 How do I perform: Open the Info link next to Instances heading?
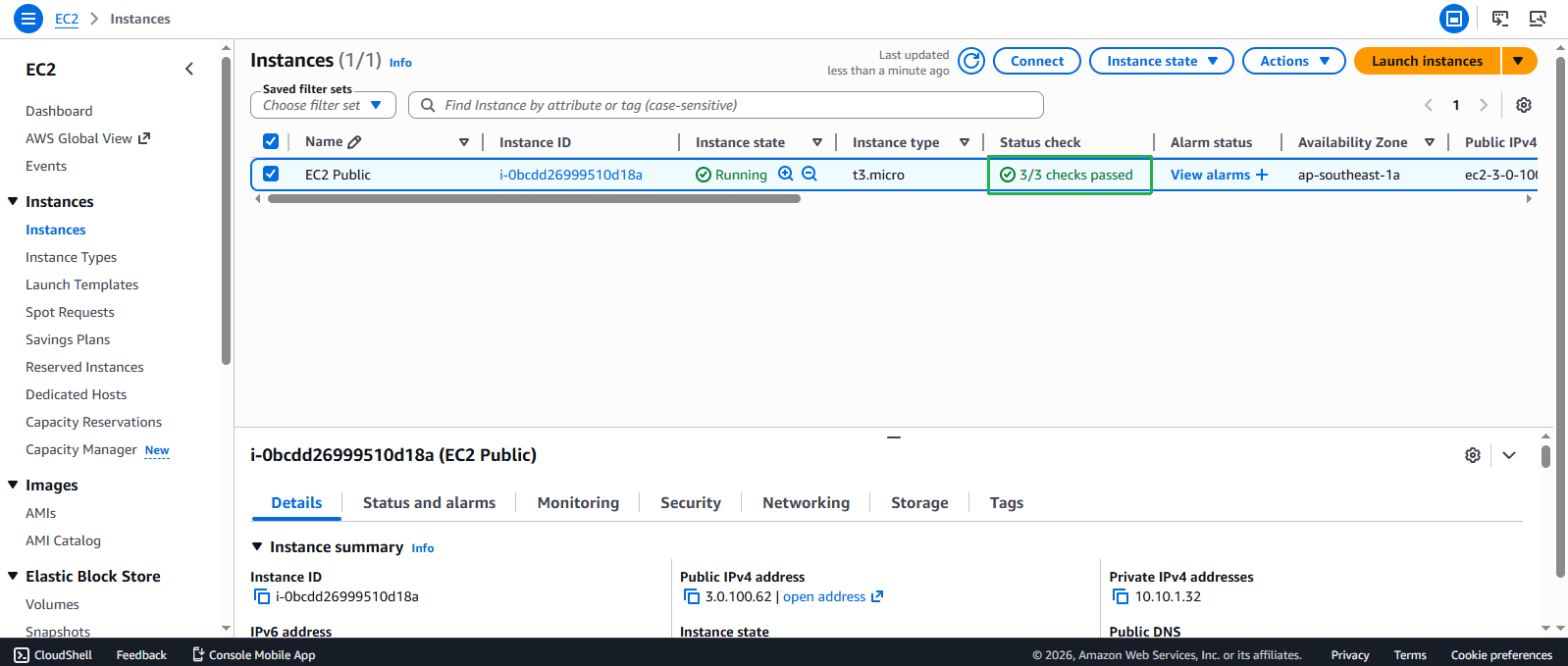click(x=400, y=62)
